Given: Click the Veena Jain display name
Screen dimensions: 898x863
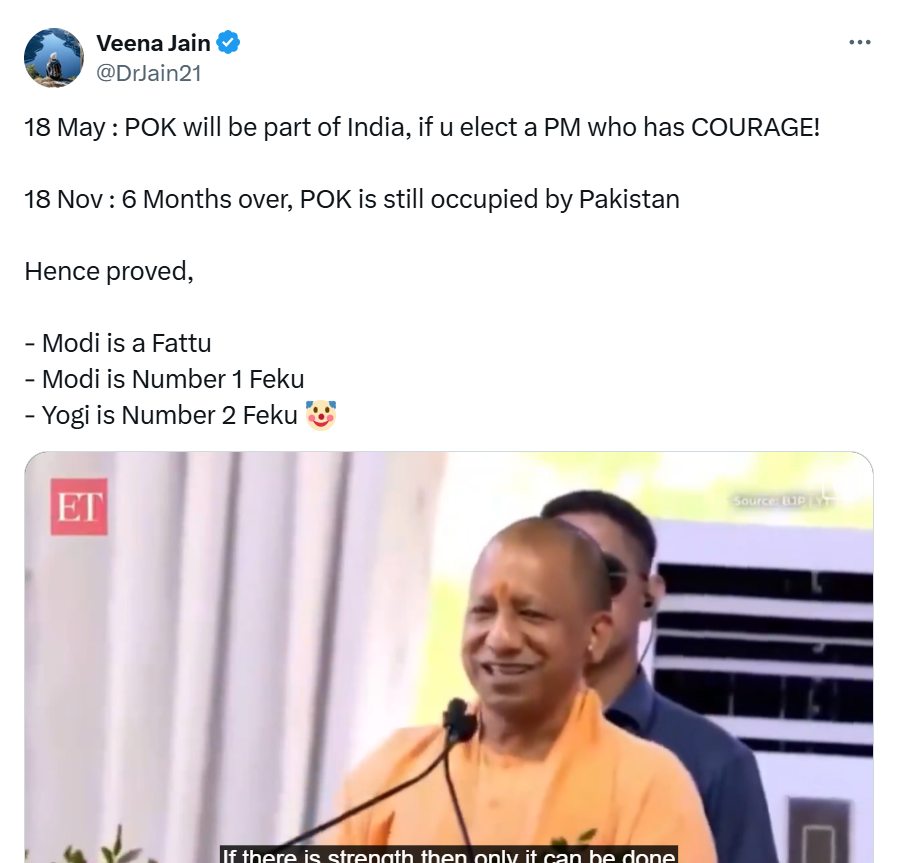Looking at the screenshot, I should [x=153, y=43].
